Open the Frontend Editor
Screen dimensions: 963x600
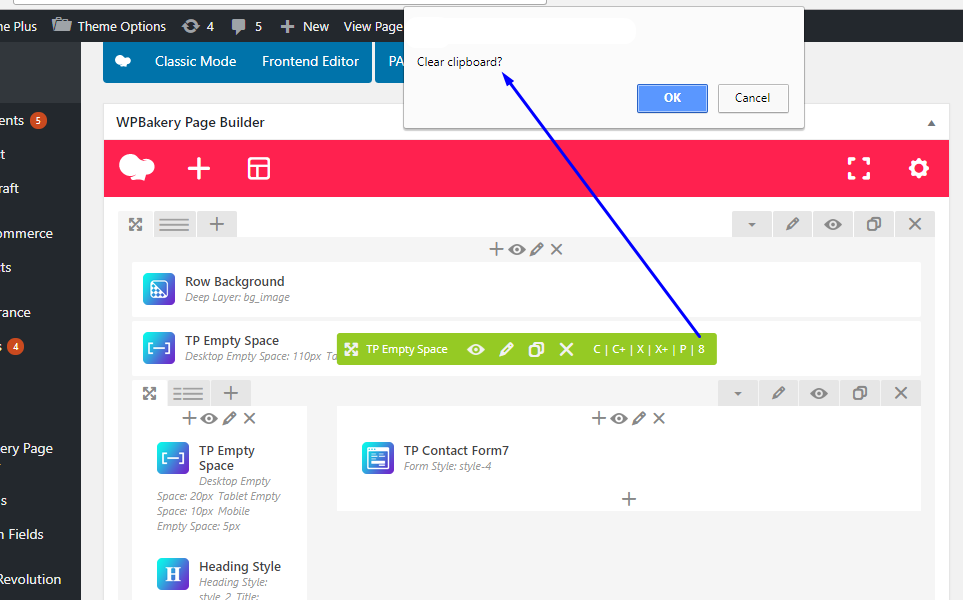(x=310, y=61)
